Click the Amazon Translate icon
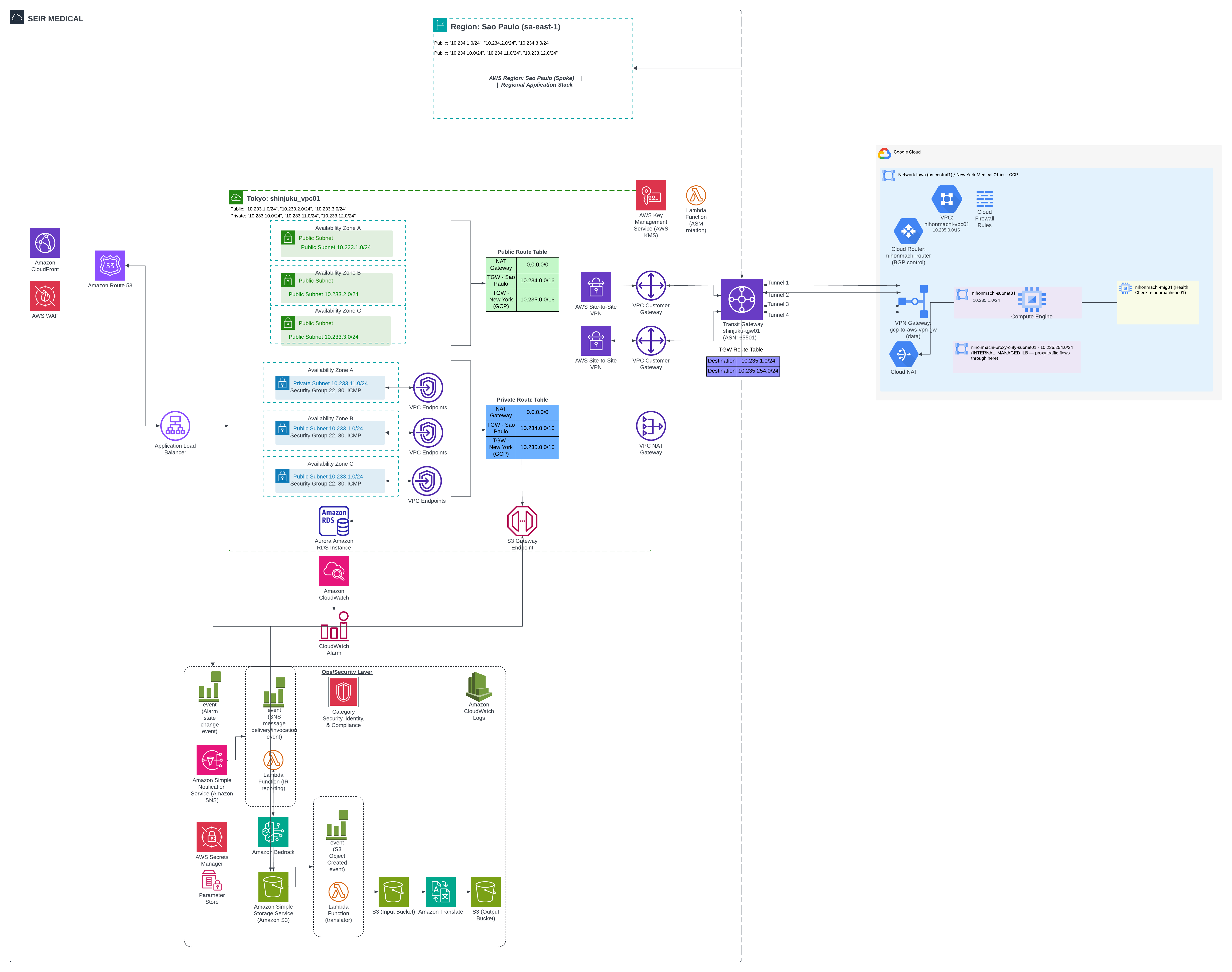 point(441,892)
